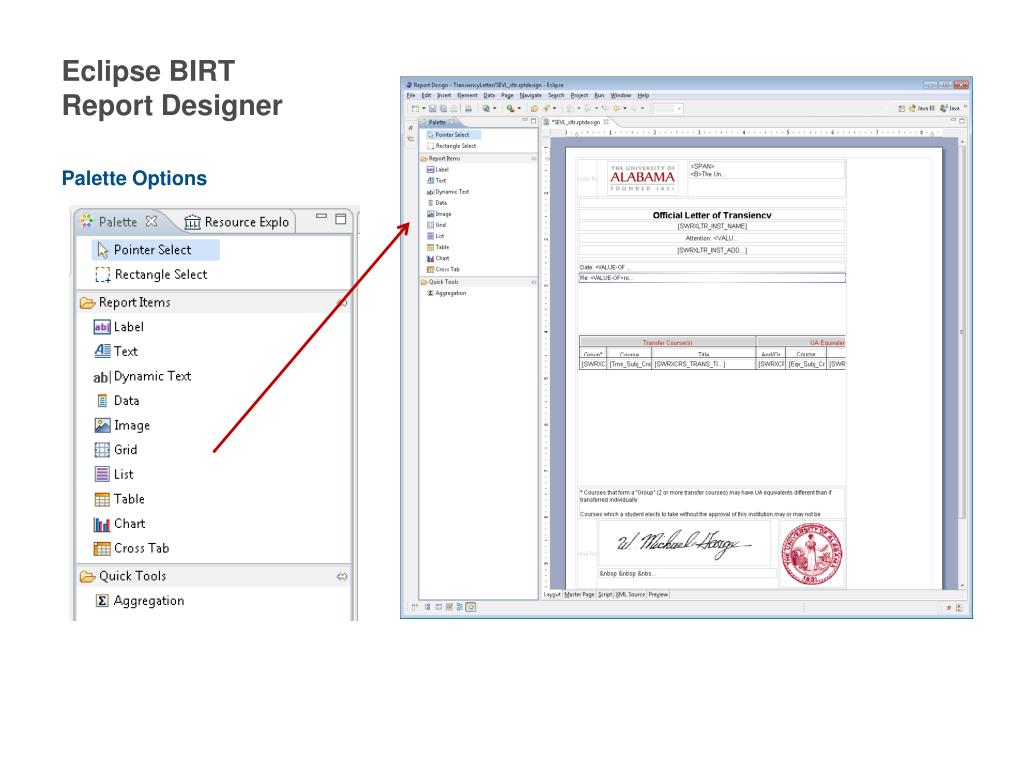Open the Project menu in Eclipse
The height and width of the screenshot is (768, 1024).
tap(579, 95)
